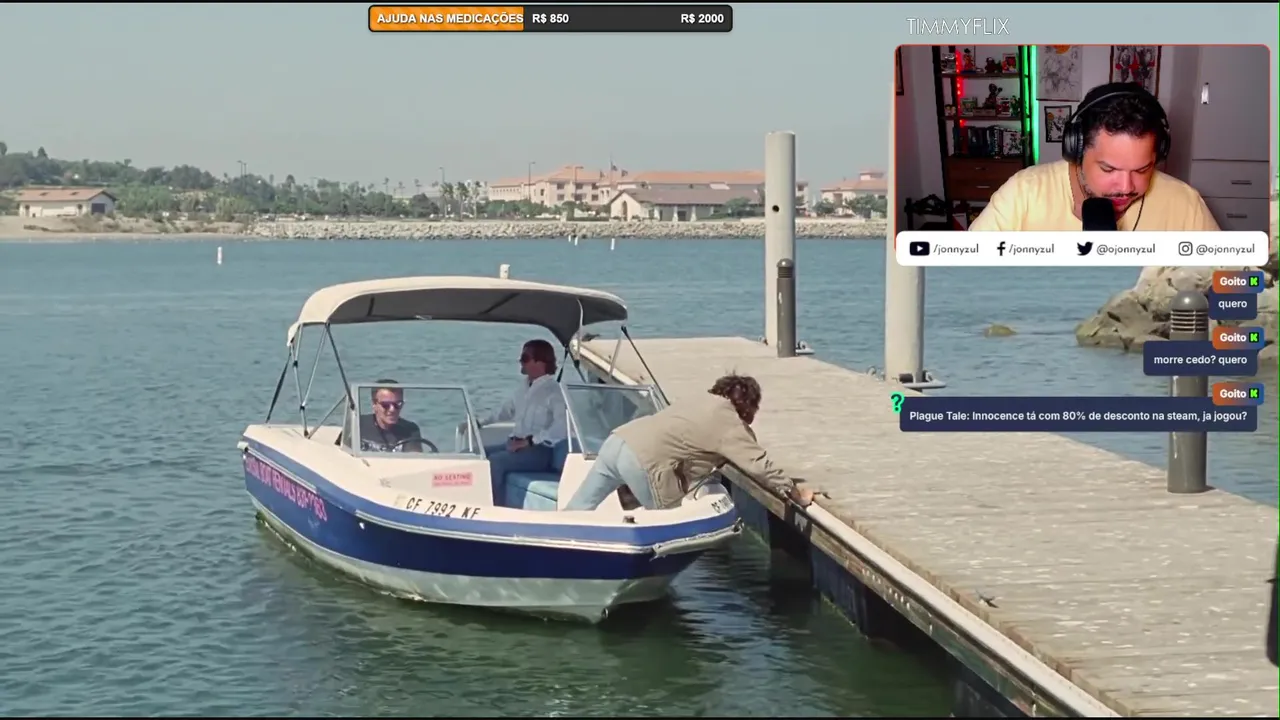
Task: Click the Instagram icon in the social bar
Action: 1185,249
